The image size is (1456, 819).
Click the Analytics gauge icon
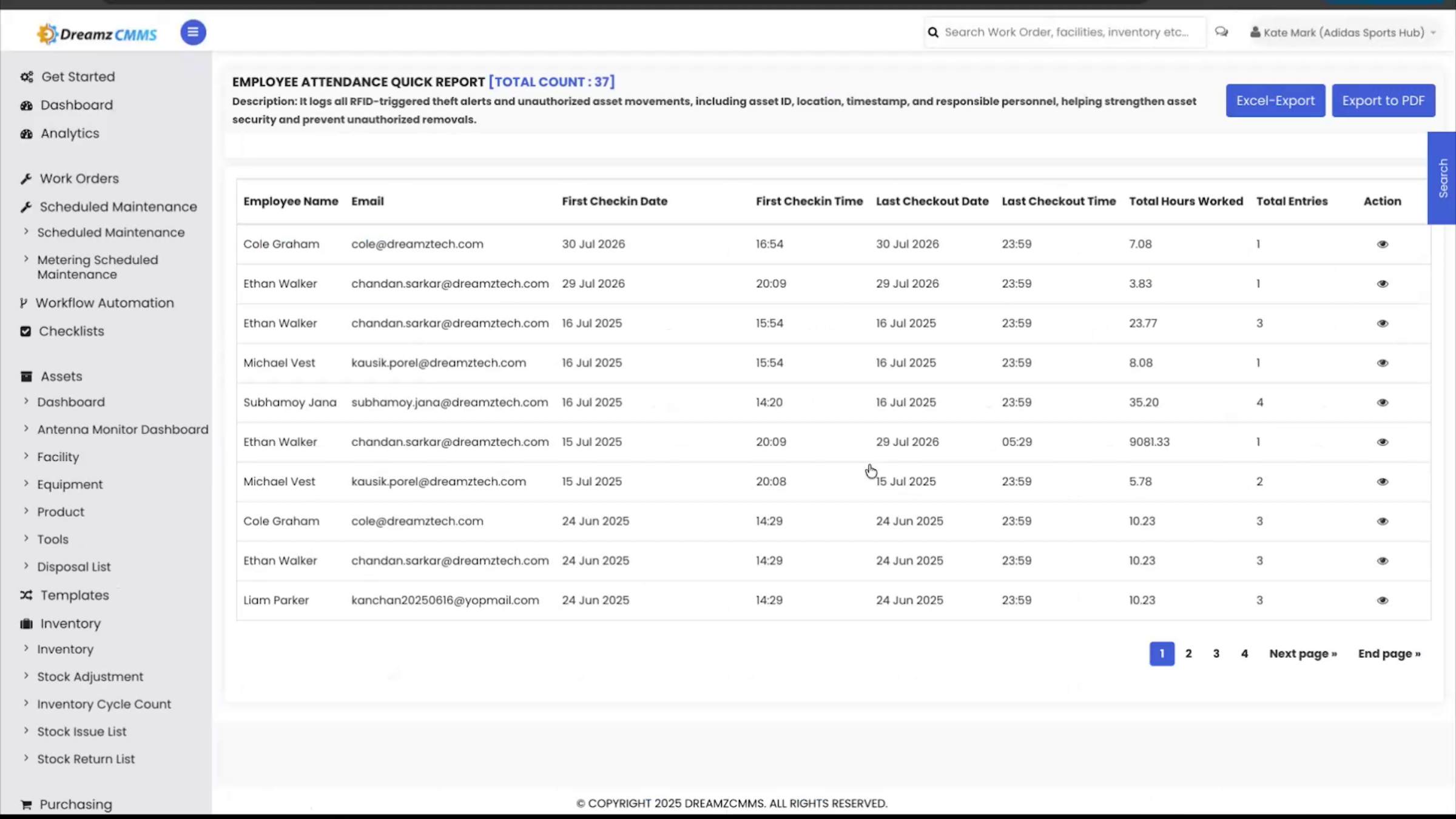(26, 134)
